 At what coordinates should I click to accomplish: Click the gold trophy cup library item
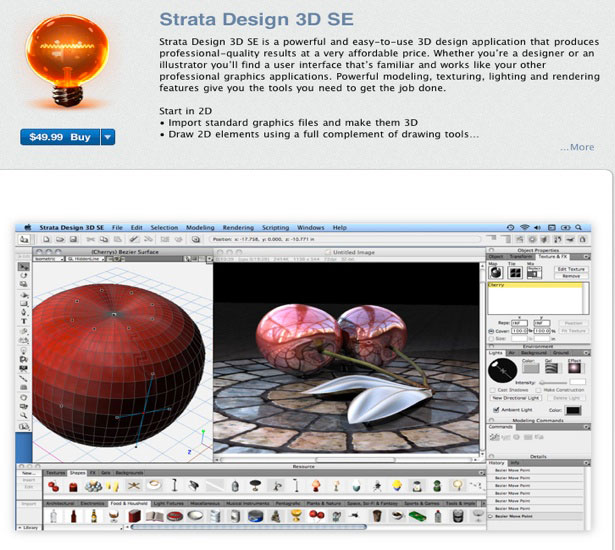(297, 516)
